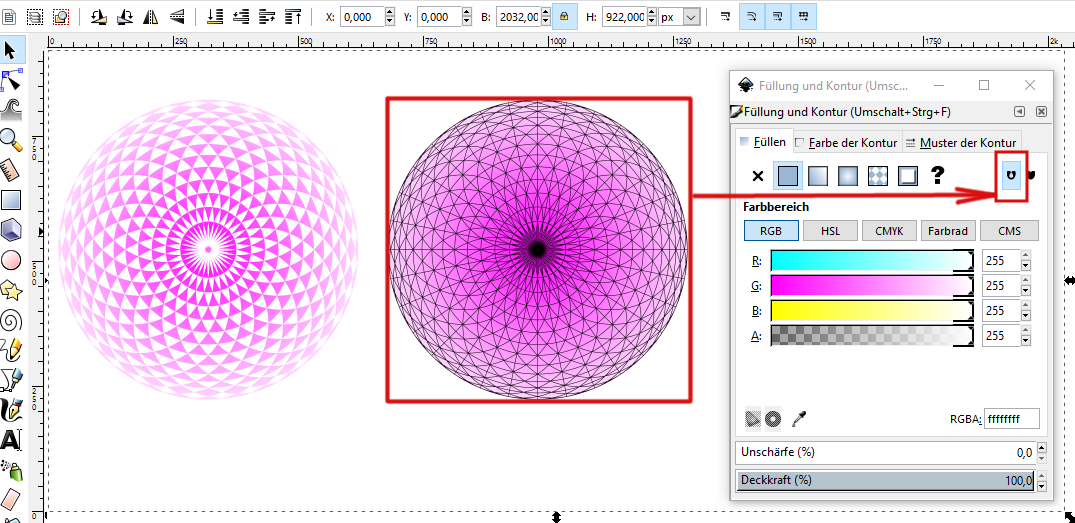This screenshot has width=1075, height=523.
Task: Increase the R channel value spinner
Action: (x=1025, y=256)
